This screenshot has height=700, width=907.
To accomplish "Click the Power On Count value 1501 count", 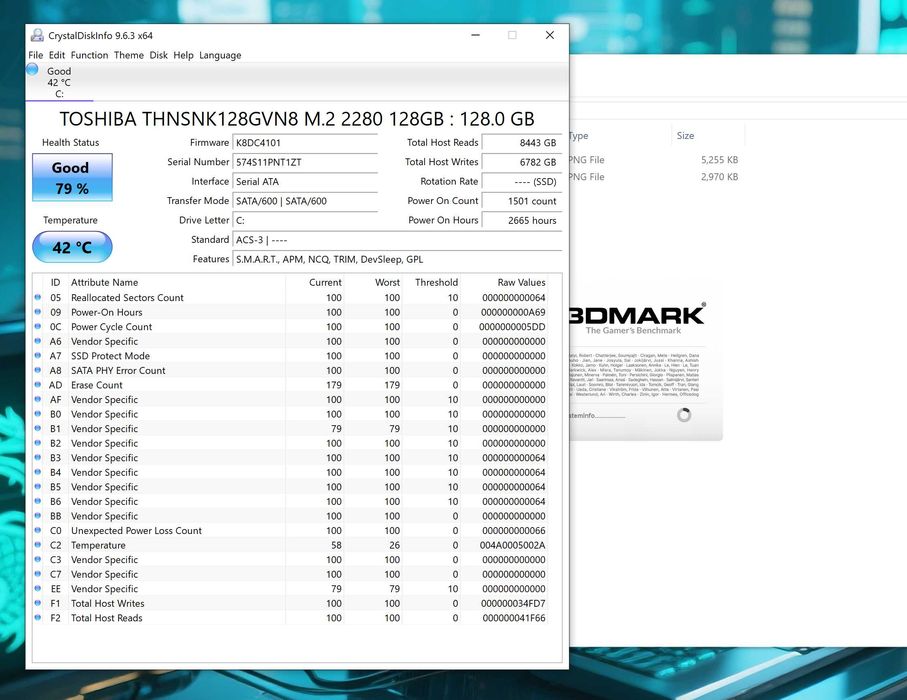I will 522,201.
